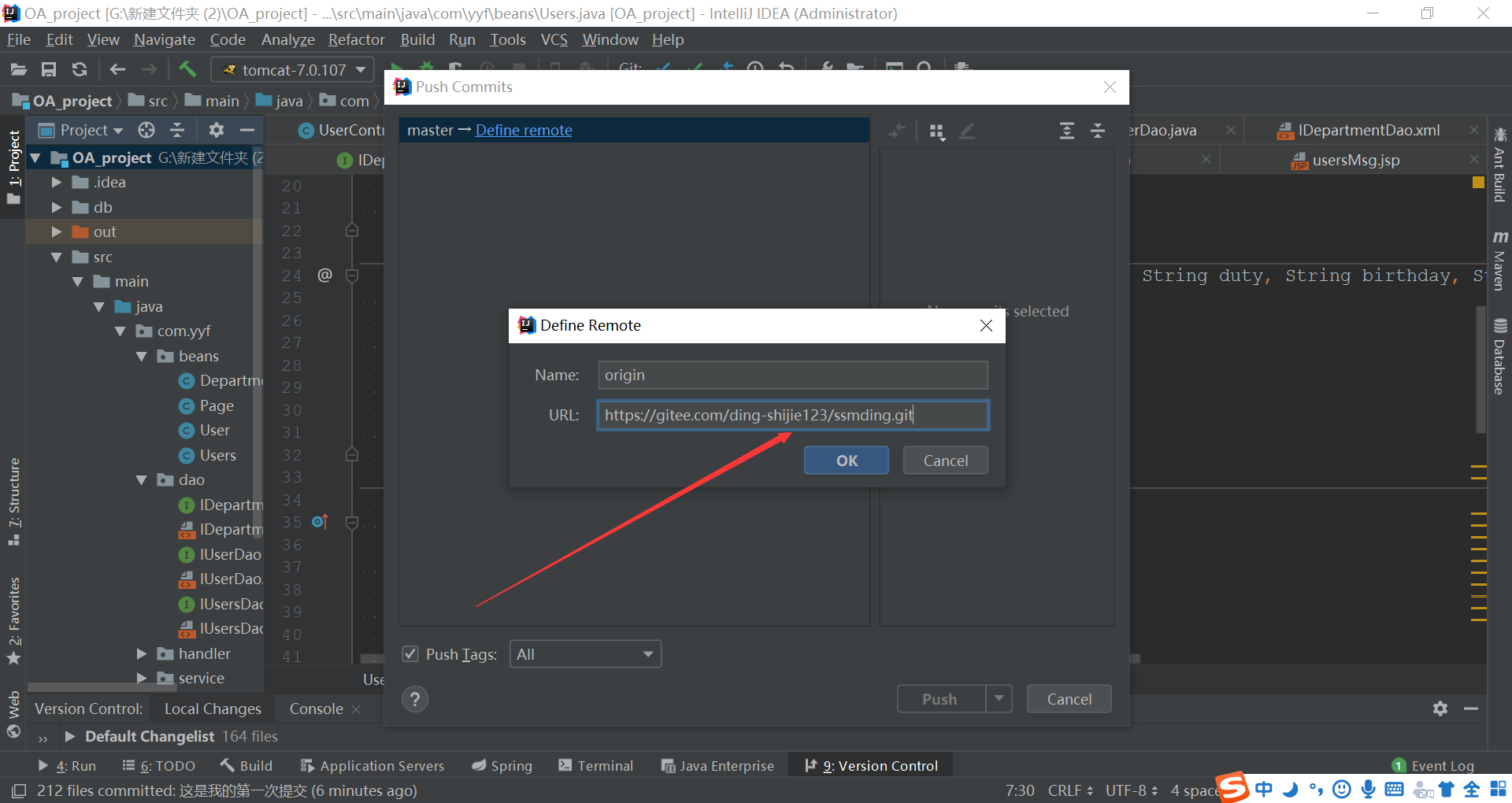This screenshot has width=1512, height=803.
Task: Toggle Sogou Chinese/English mode 中
Action: pyautogui.click(x=1264, y=790)
